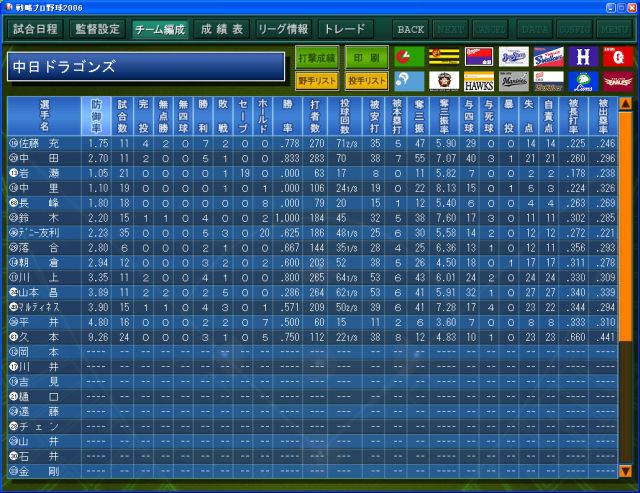
Task: Click the scrollbar up arrow
Action: 625,104
